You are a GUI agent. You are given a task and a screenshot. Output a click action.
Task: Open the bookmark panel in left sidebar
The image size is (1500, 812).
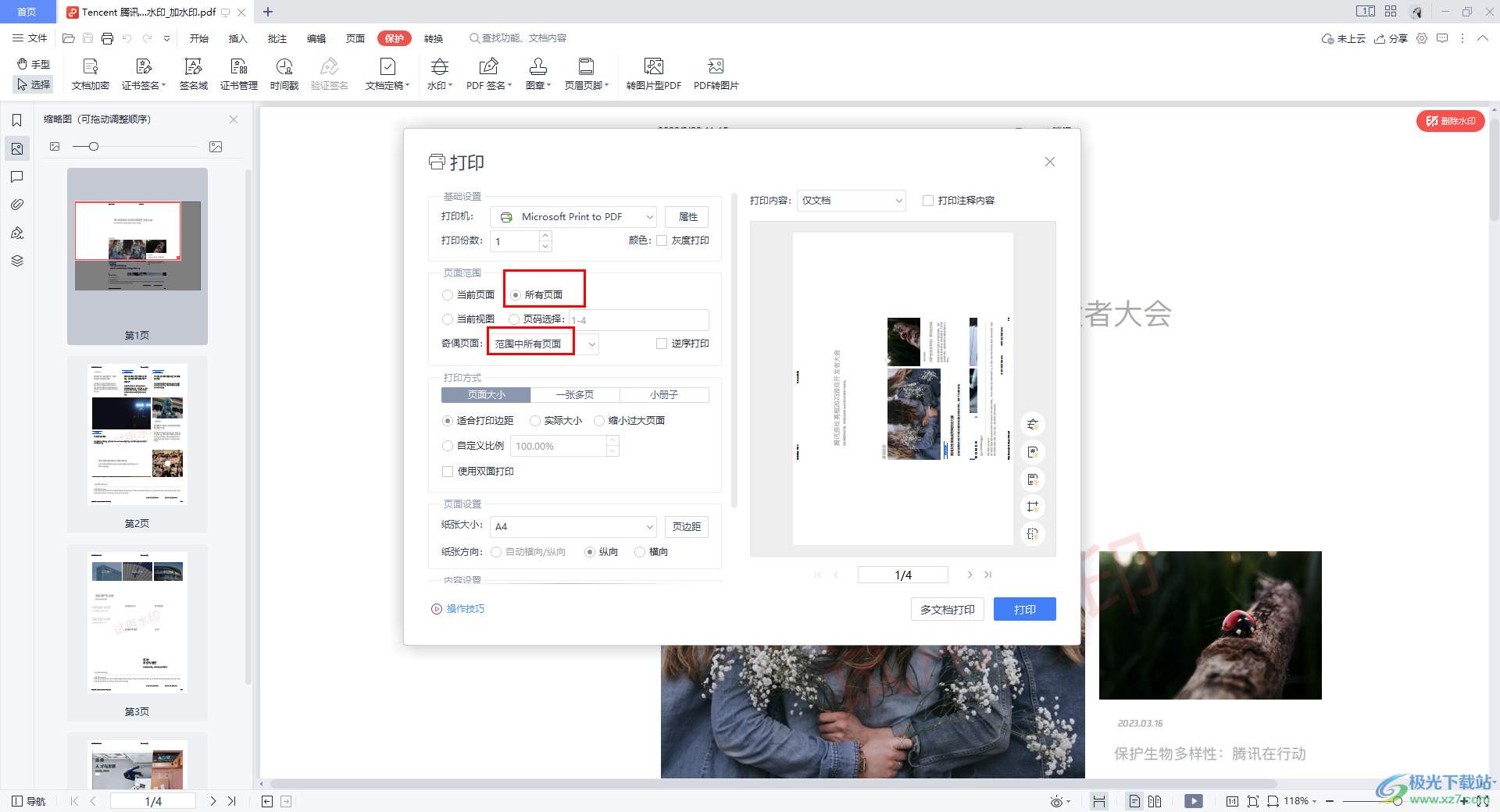(x=16, y=120)
